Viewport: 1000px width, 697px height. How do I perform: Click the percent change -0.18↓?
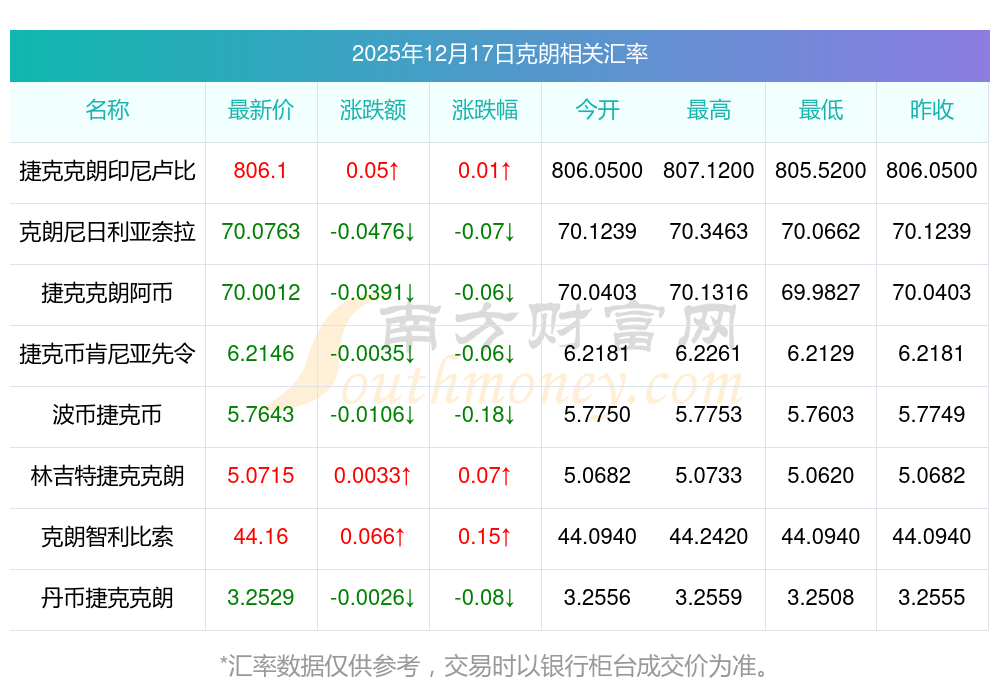click(485, 415)
